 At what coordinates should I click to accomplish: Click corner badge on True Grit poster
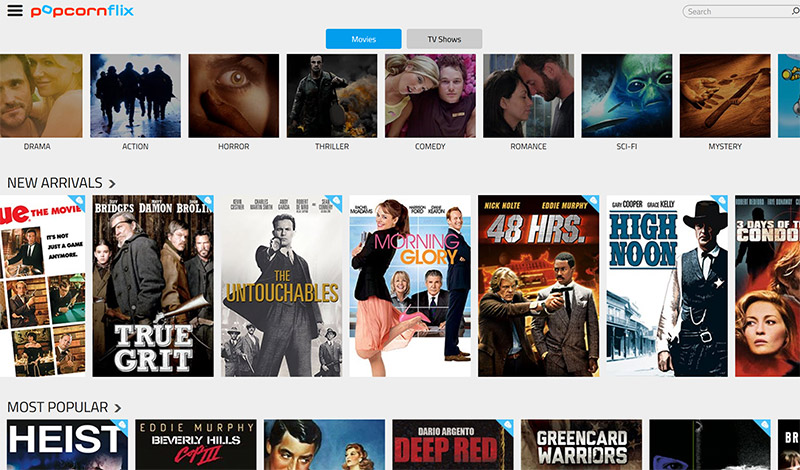[x=206, y=203]
